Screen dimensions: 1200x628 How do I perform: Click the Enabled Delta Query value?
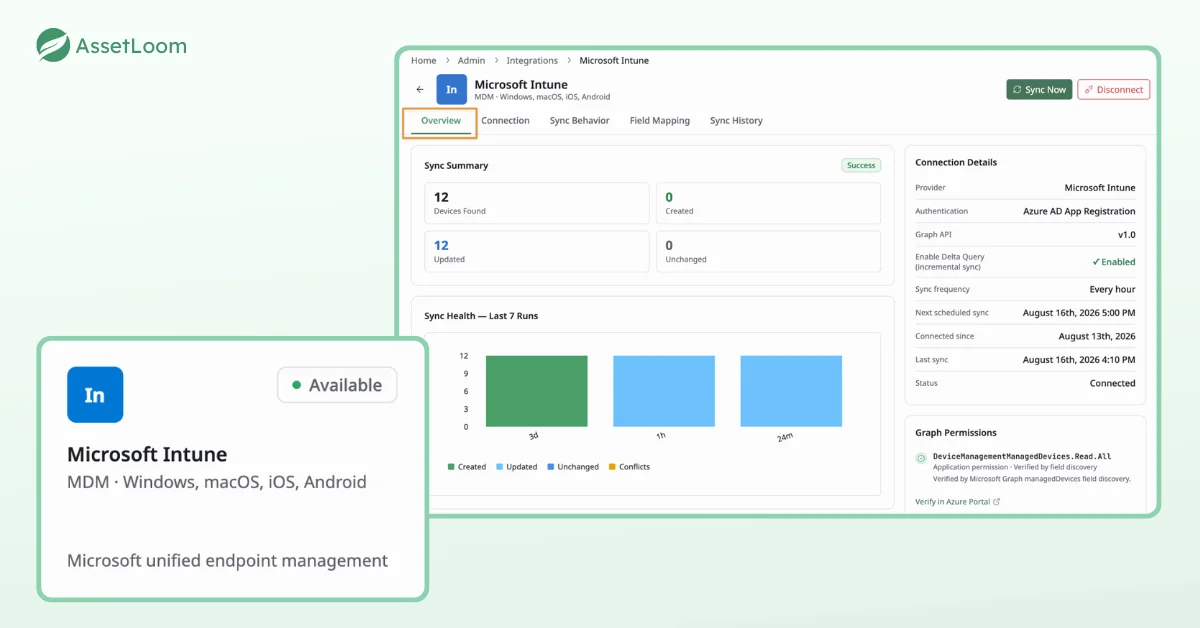1114,262
